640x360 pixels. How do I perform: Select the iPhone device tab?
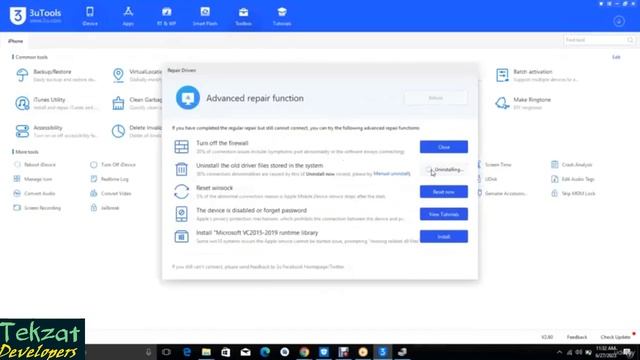pos(16,41)
